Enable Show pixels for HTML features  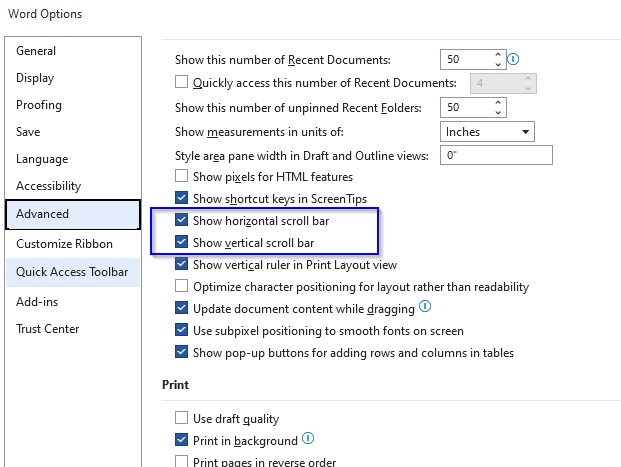[182, 176]
